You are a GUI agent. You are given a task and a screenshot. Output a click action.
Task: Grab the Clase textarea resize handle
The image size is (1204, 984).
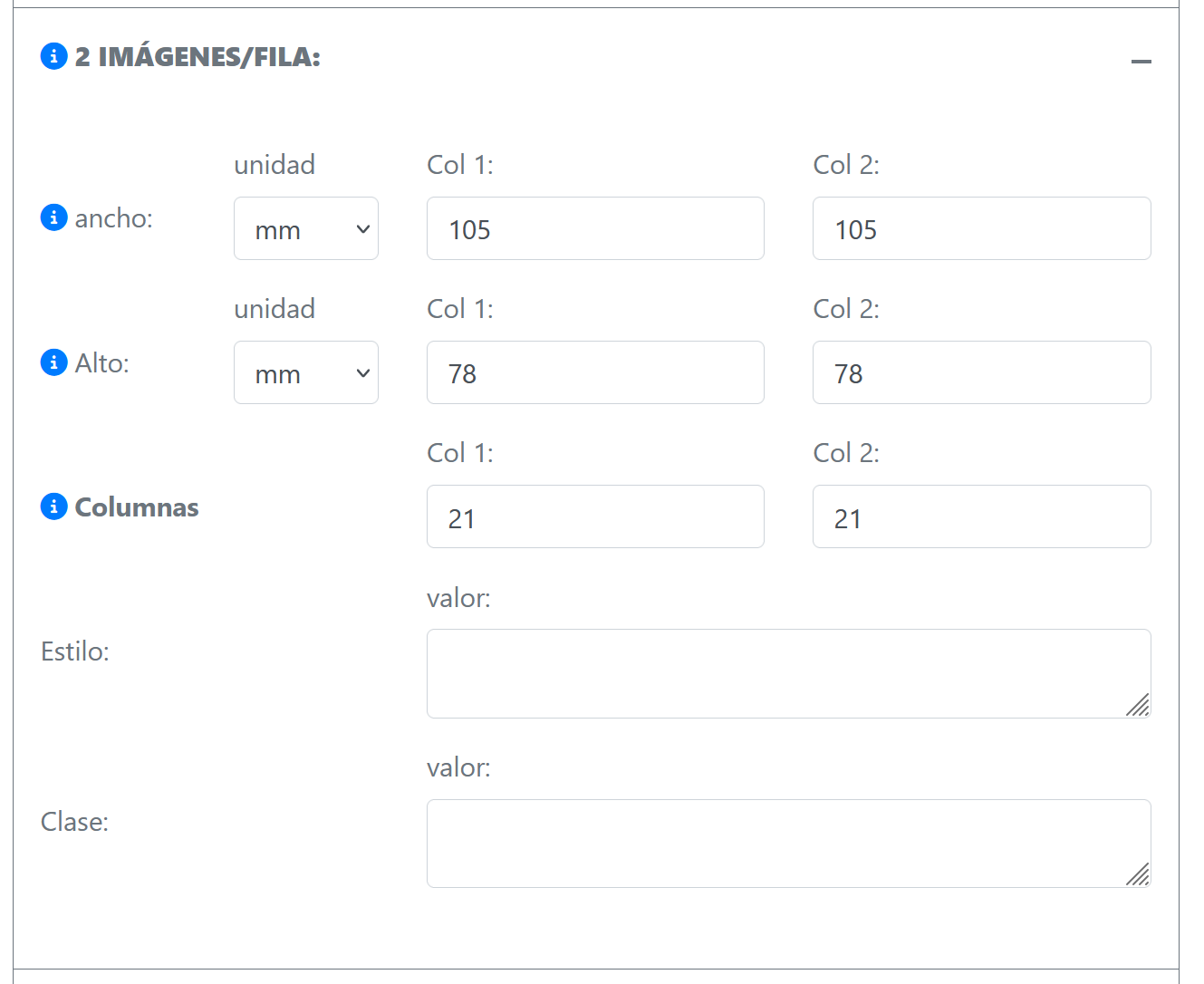click(x=1139, y=875)
